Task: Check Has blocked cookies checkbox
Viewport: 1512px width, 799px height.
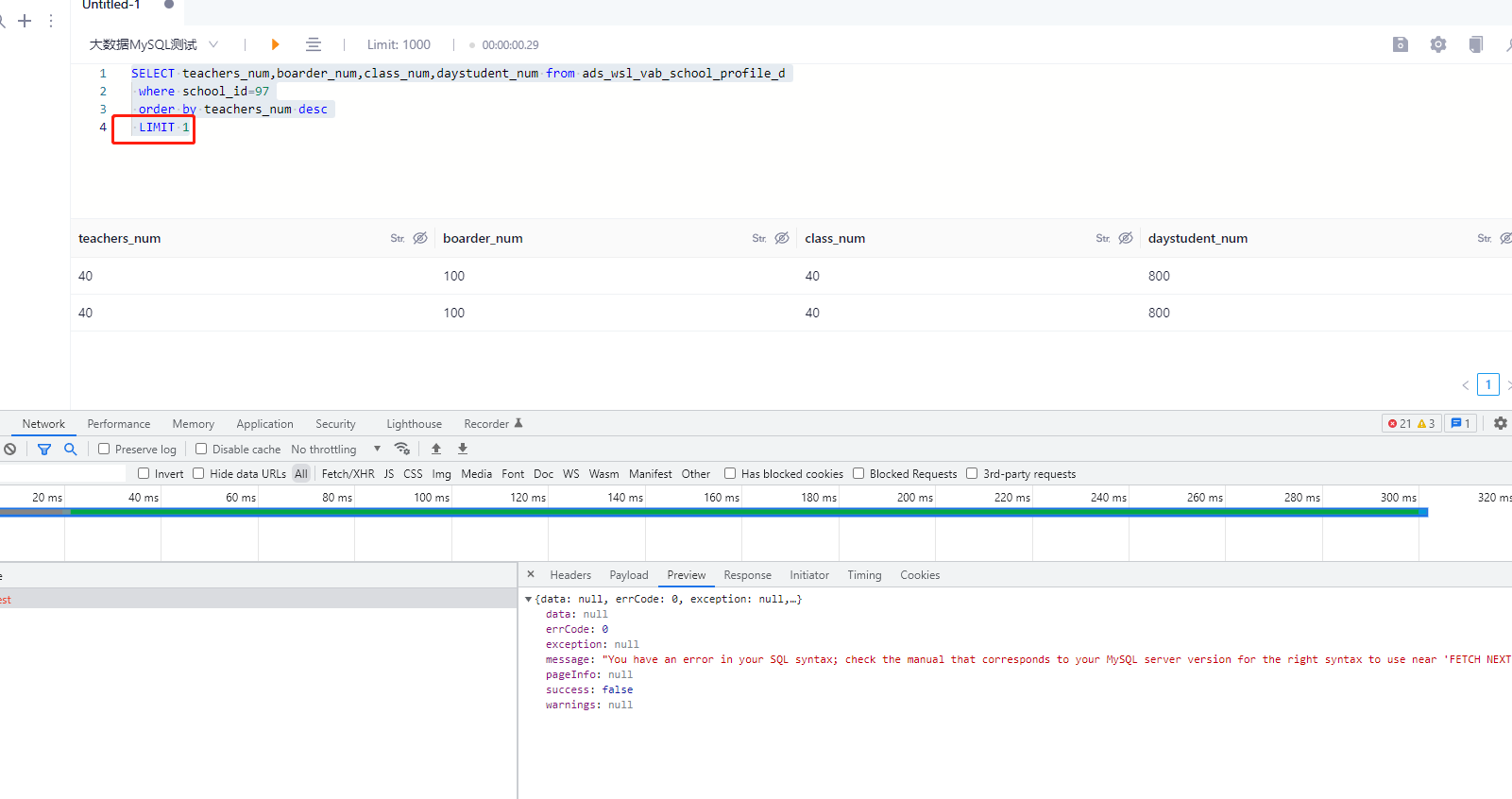Action: pyautogui.click(x=730, y=474)
